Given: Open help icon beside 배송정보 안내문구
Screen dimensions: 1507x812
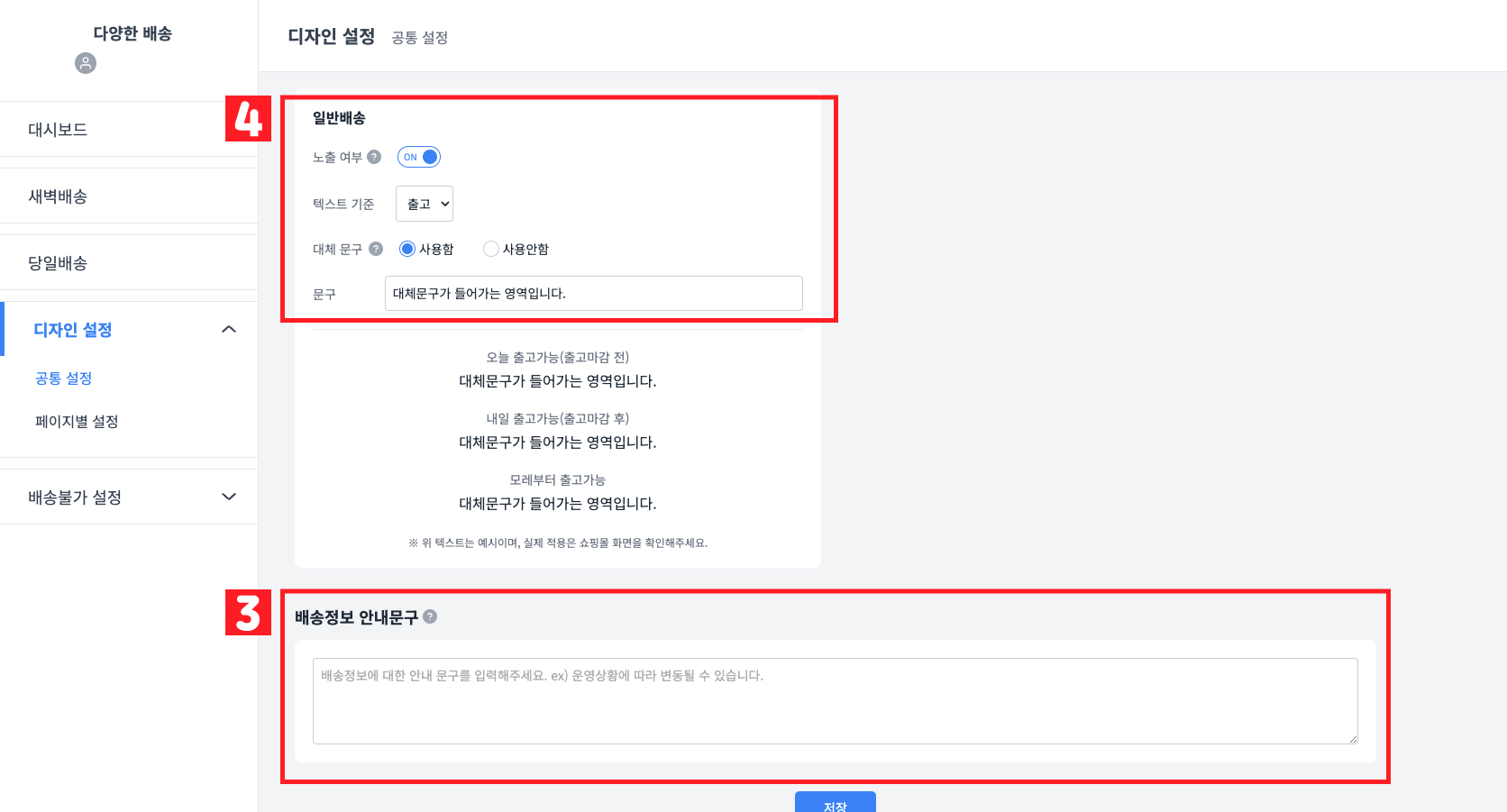Looking at the screenshot, I should pos(430,616).
